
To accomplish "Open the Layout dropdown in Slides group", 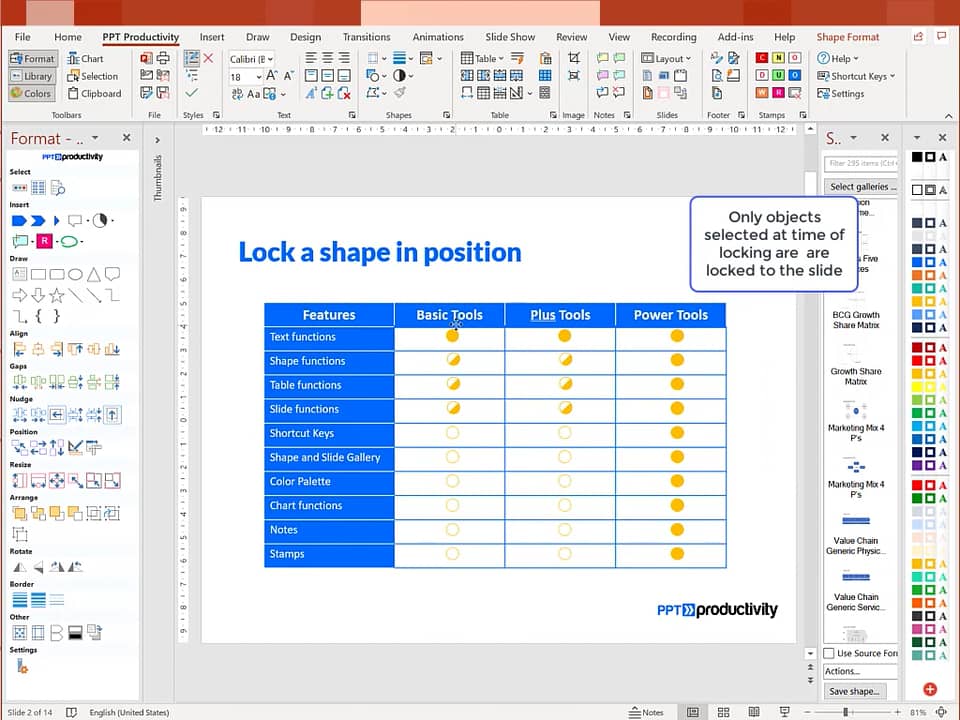I will (666, 58).
